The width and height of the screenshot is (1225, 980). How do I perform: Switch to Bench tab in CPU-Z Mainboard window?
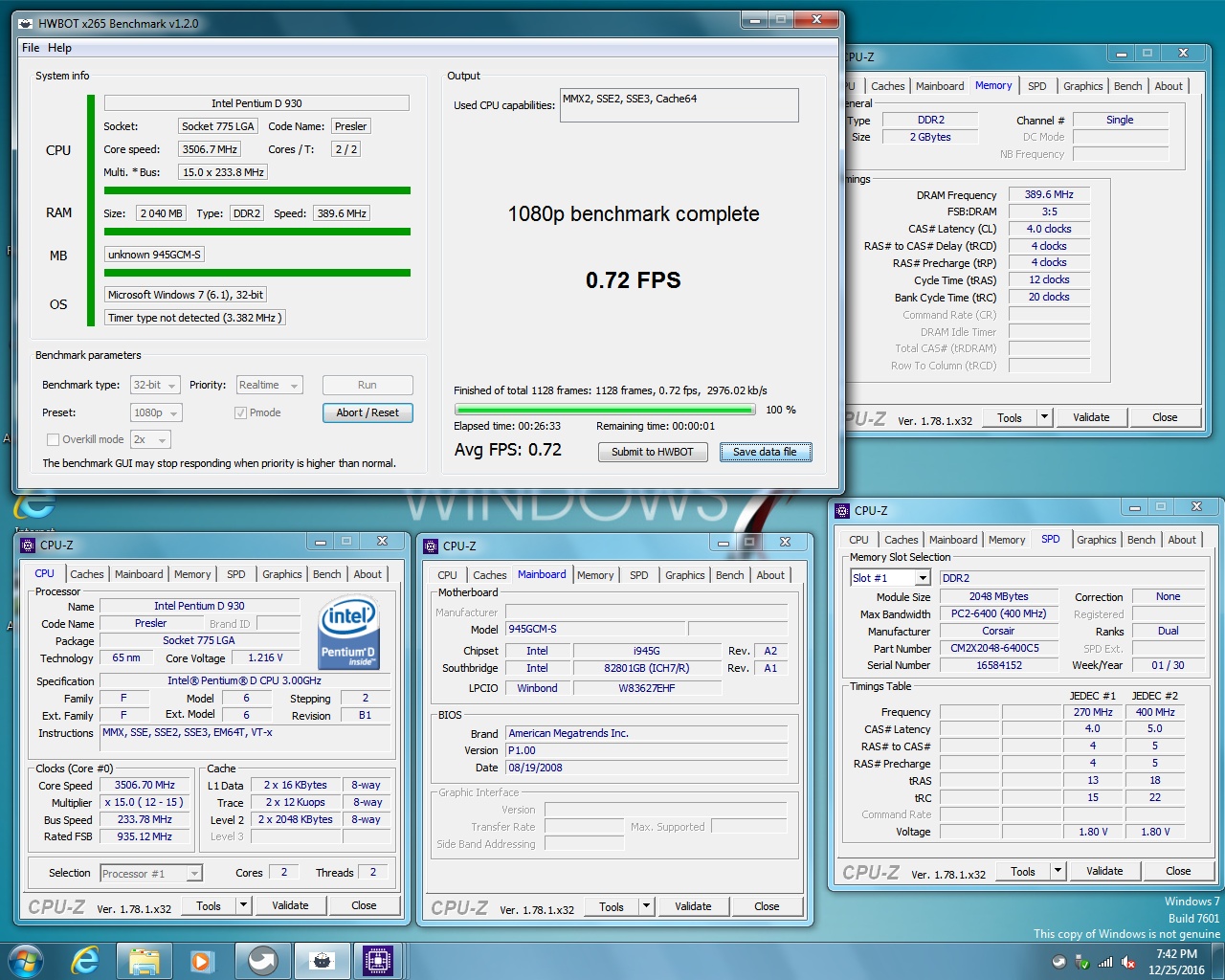click(x=729, y=575)
